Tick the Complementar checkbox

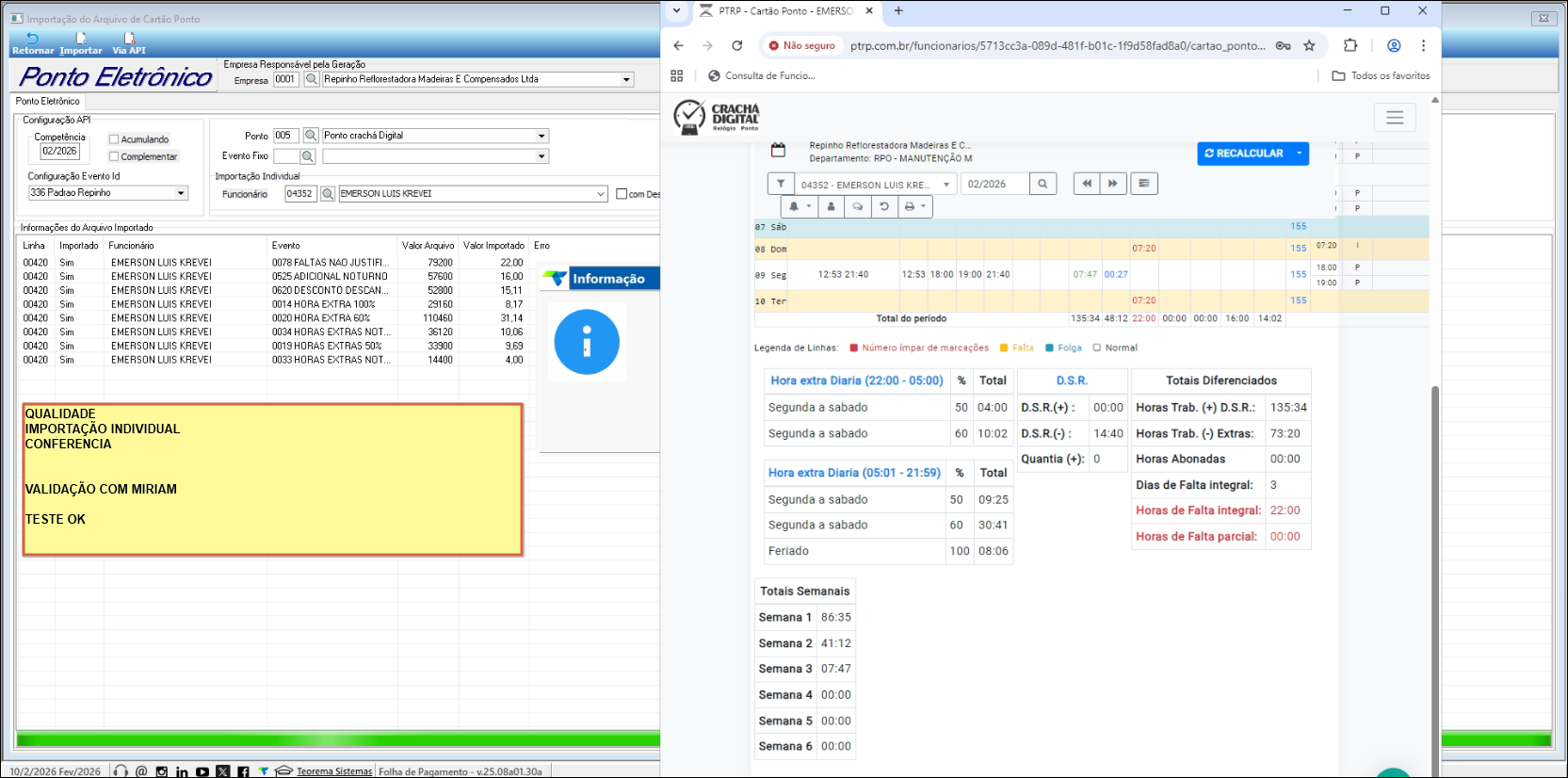[x=114, y=156]
